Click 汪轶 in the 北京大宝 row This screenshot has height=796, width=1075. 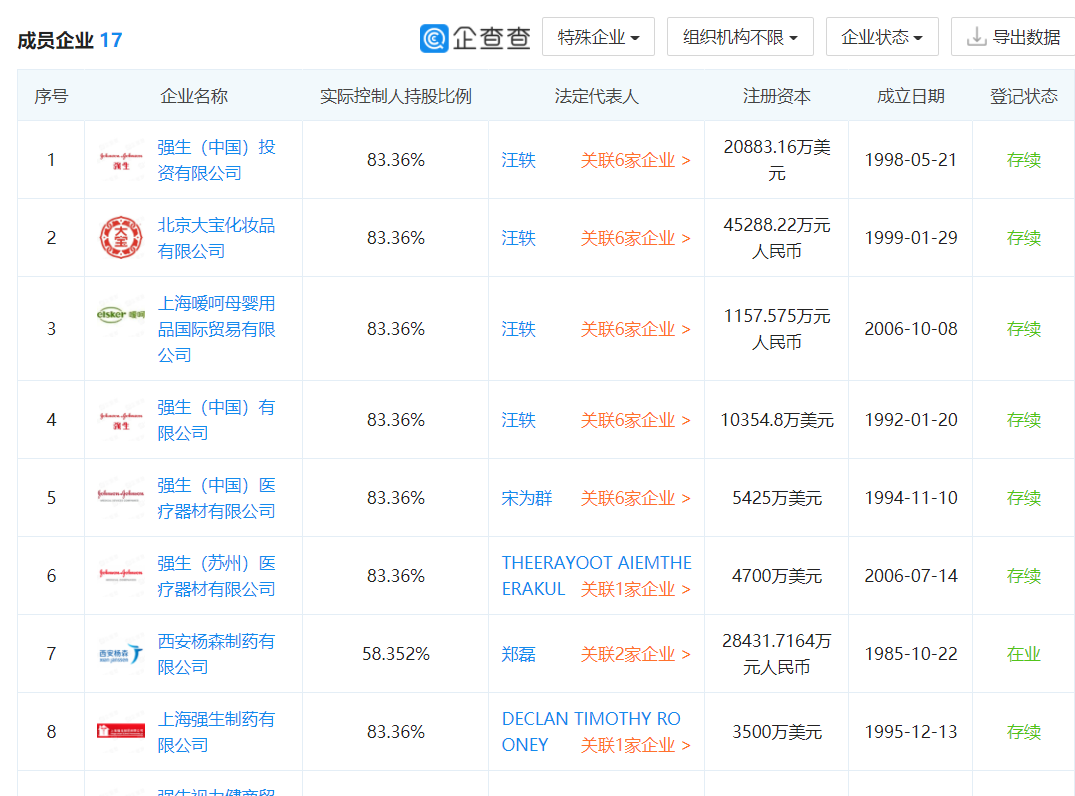[518, 238]
